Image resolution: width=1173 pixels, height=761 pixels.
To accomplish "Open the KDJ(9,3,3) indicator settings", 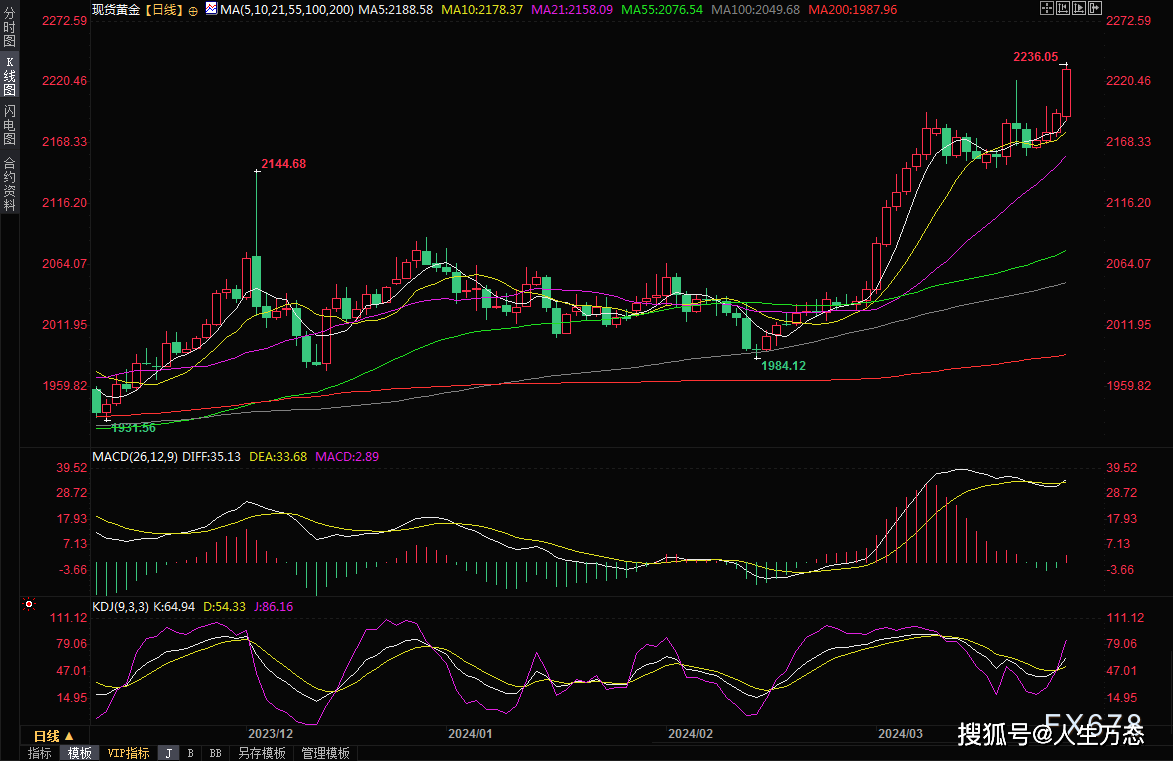I will pyautogui.click(x=120, y=606).
